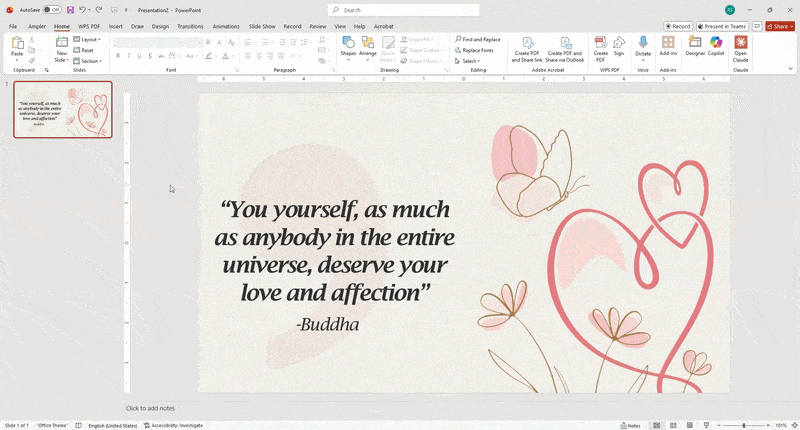This screenshot has height=430, width=800.
Task: Switch to the Design tab
Action: (x=160, y=26)
